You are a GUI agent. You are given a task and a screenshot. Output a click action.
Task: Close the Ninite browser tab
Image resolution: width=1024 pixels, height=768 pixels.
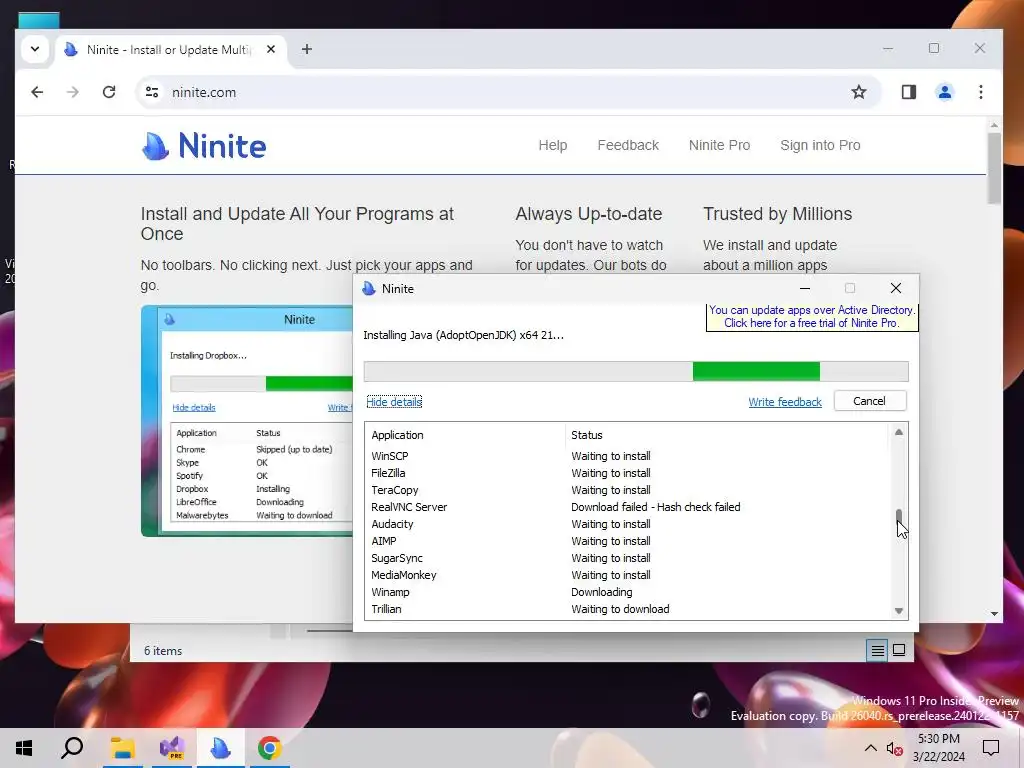(x=271, y=49)
